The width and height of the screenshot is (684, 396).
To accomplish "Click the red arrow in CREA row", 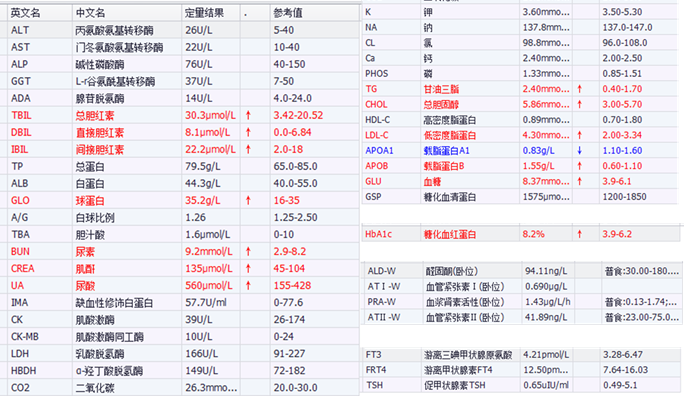I will point(248,268).
